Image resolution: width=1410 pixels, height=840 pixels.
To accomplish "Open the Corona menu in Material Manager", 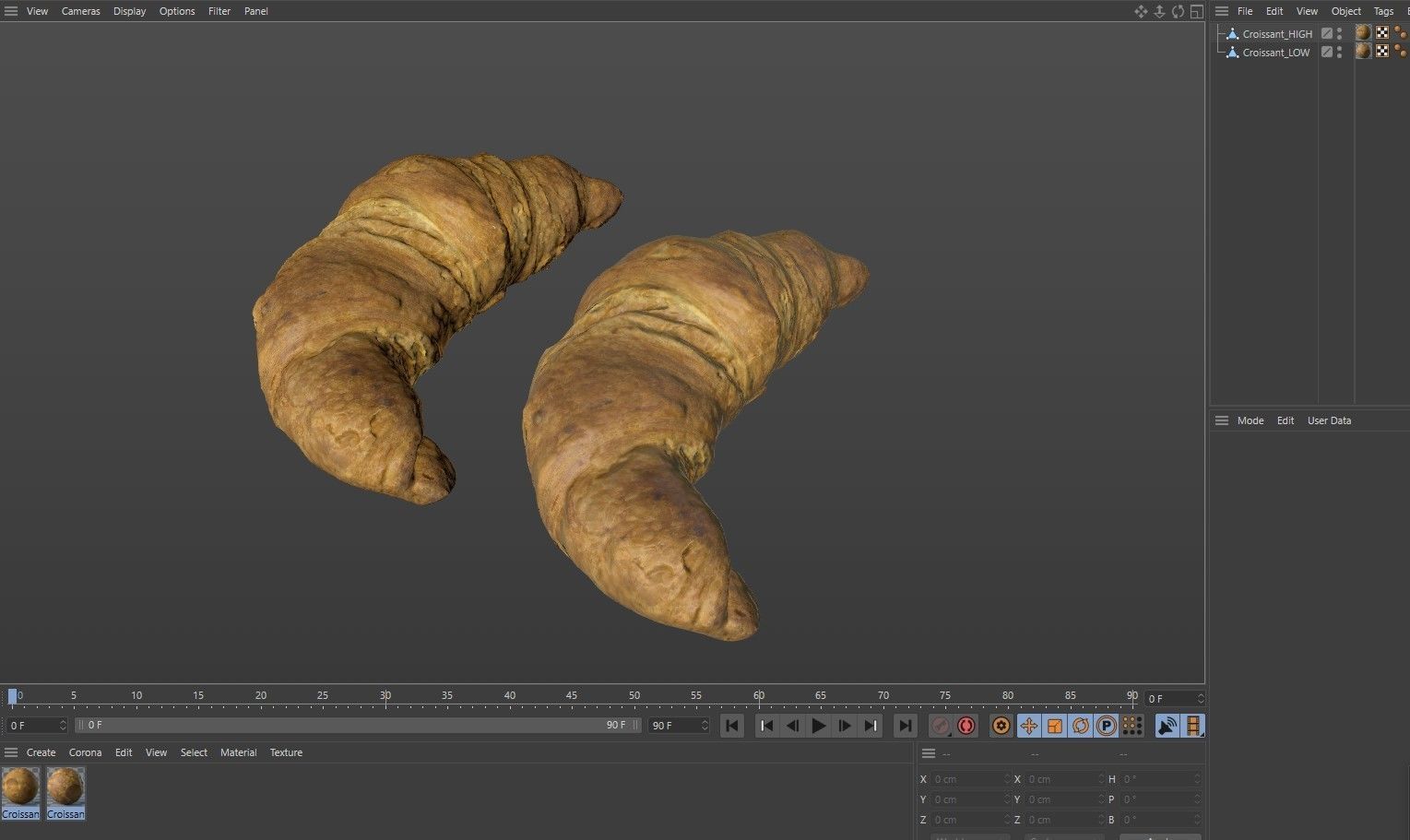I will 85,752.
